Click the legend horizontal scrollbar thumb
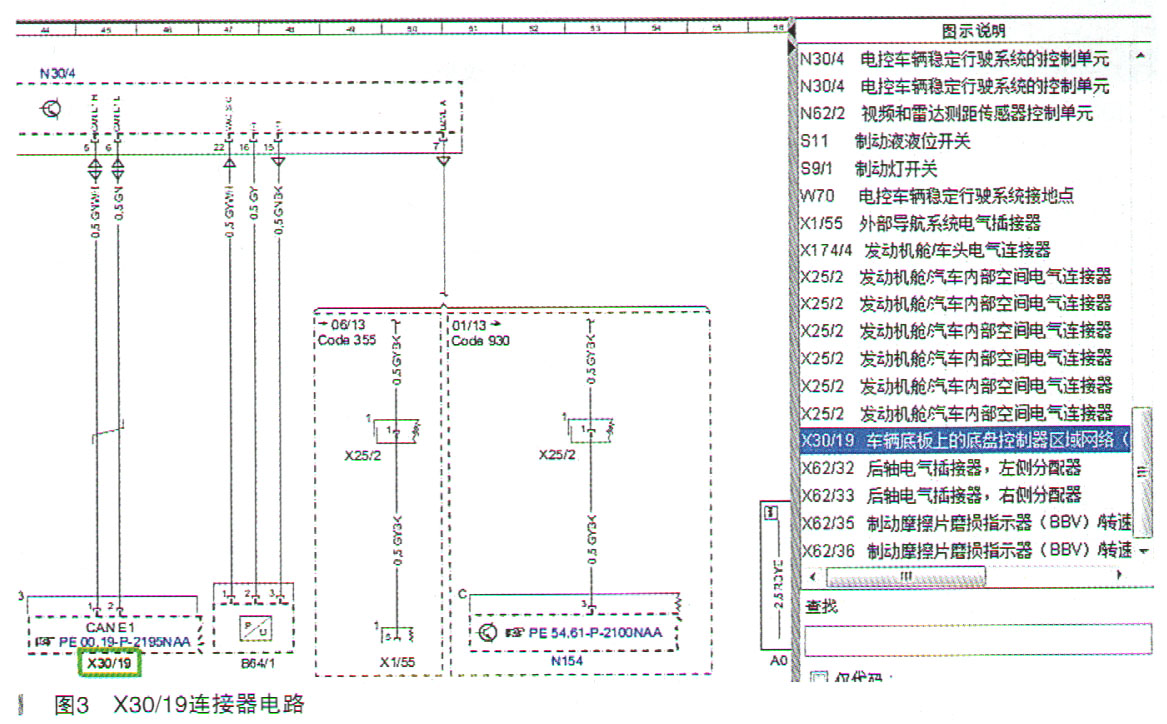 906,576
